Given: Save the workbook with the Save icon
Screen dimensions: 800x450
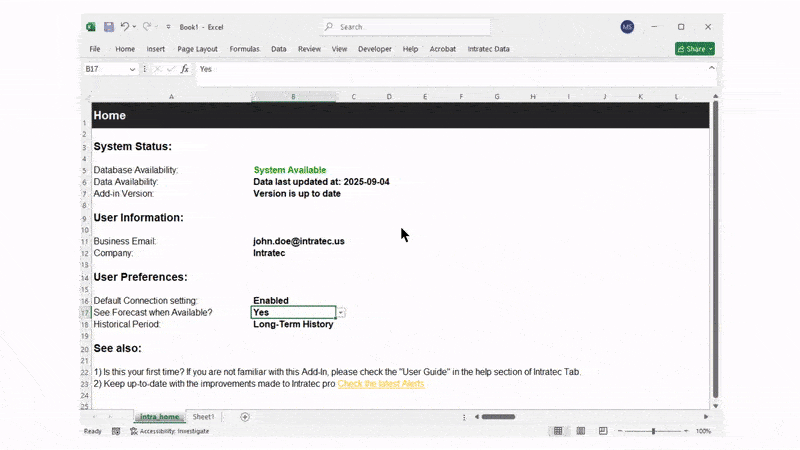Looking at the screenshot, I should [109, 27].
